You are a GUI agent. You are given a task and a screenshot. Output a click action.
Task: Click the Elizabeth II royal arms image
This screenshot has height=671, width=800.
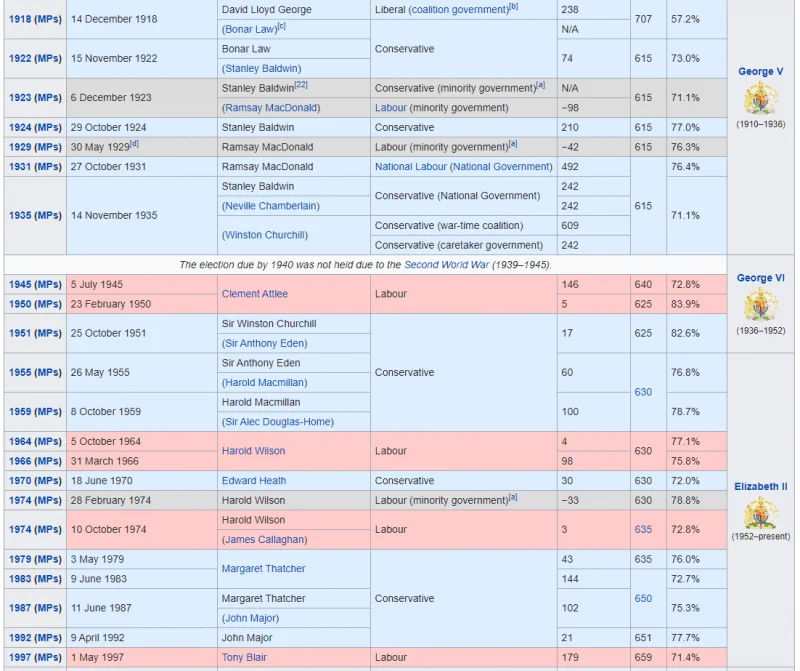click(760, 513)
